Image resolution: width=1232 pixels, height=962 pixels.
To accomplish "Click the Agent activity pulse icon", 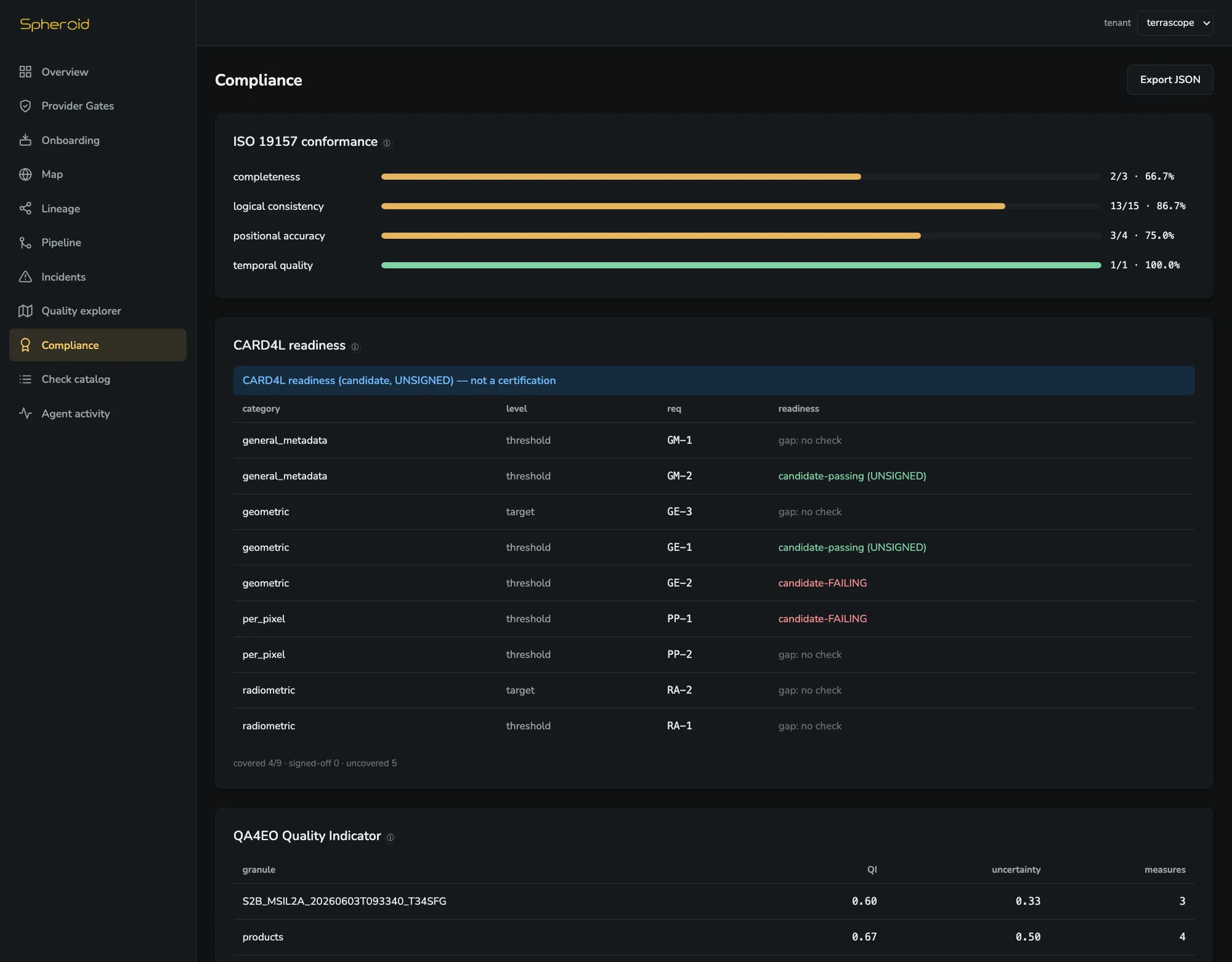I will [25, 413].
